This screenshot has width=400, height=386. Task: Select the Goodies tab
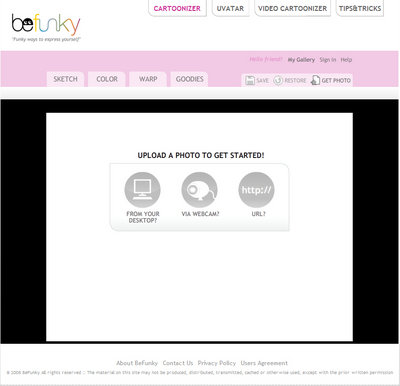[x=190, y=79]
